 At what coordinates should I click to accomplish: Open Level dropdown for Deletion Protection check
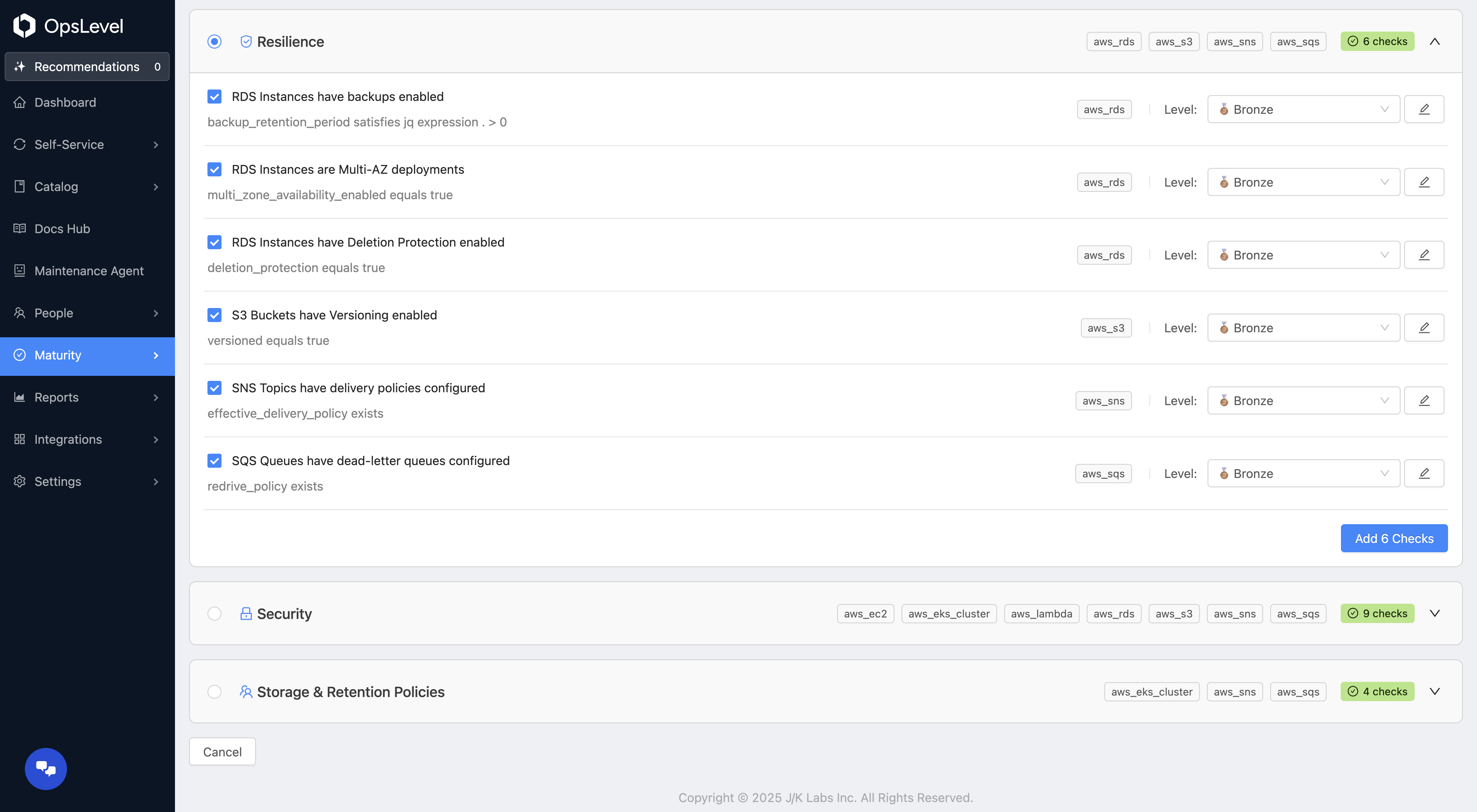coord(1303,255)
